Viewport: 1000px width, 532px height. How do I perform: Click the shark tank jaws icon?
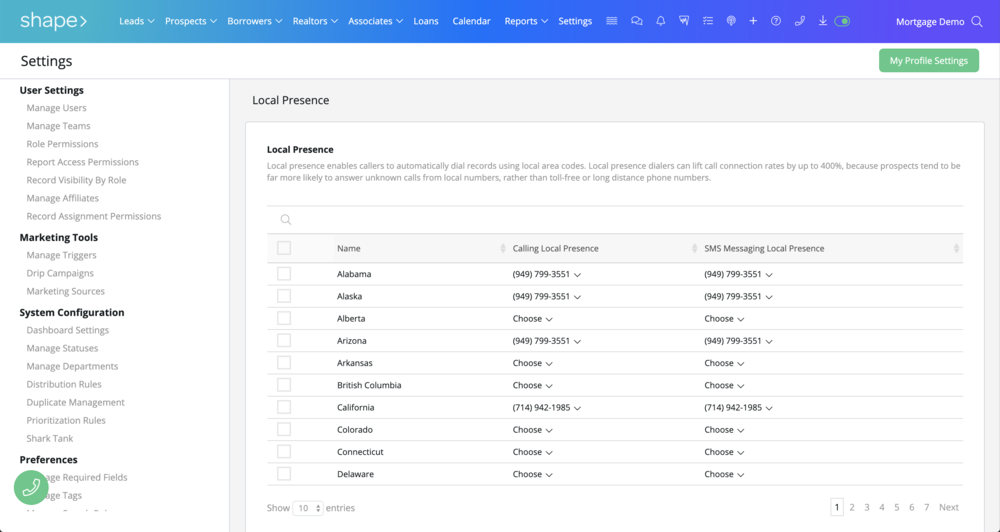684,21
